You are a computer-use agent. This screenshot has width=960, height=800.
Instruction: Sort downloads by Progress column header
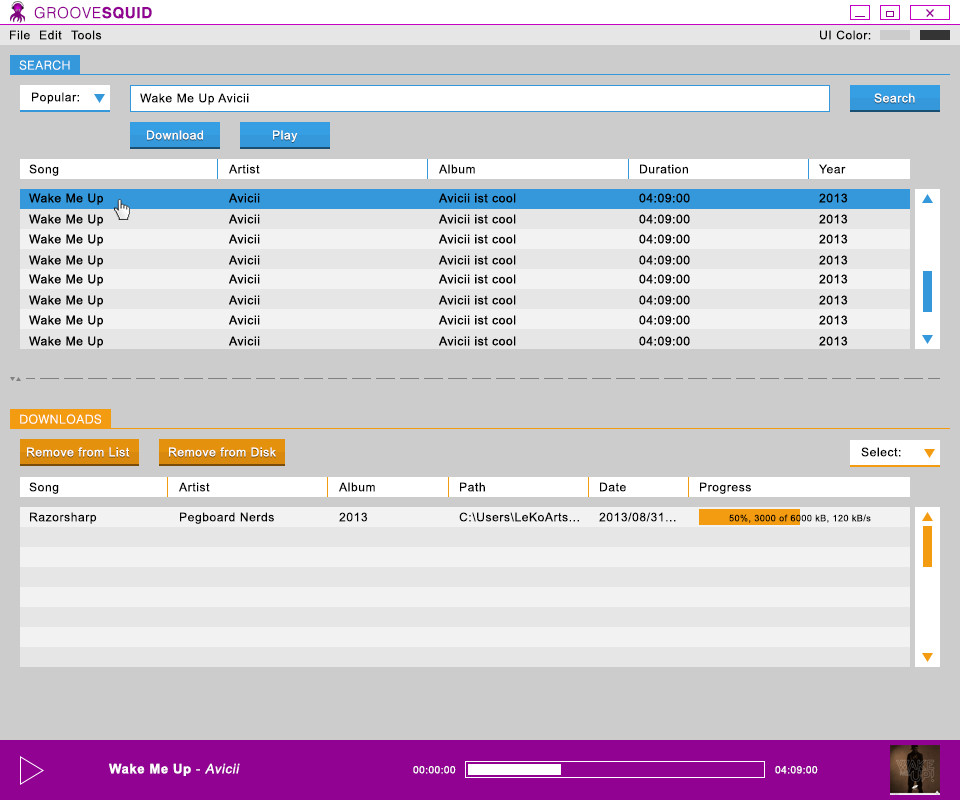[800, 487]
